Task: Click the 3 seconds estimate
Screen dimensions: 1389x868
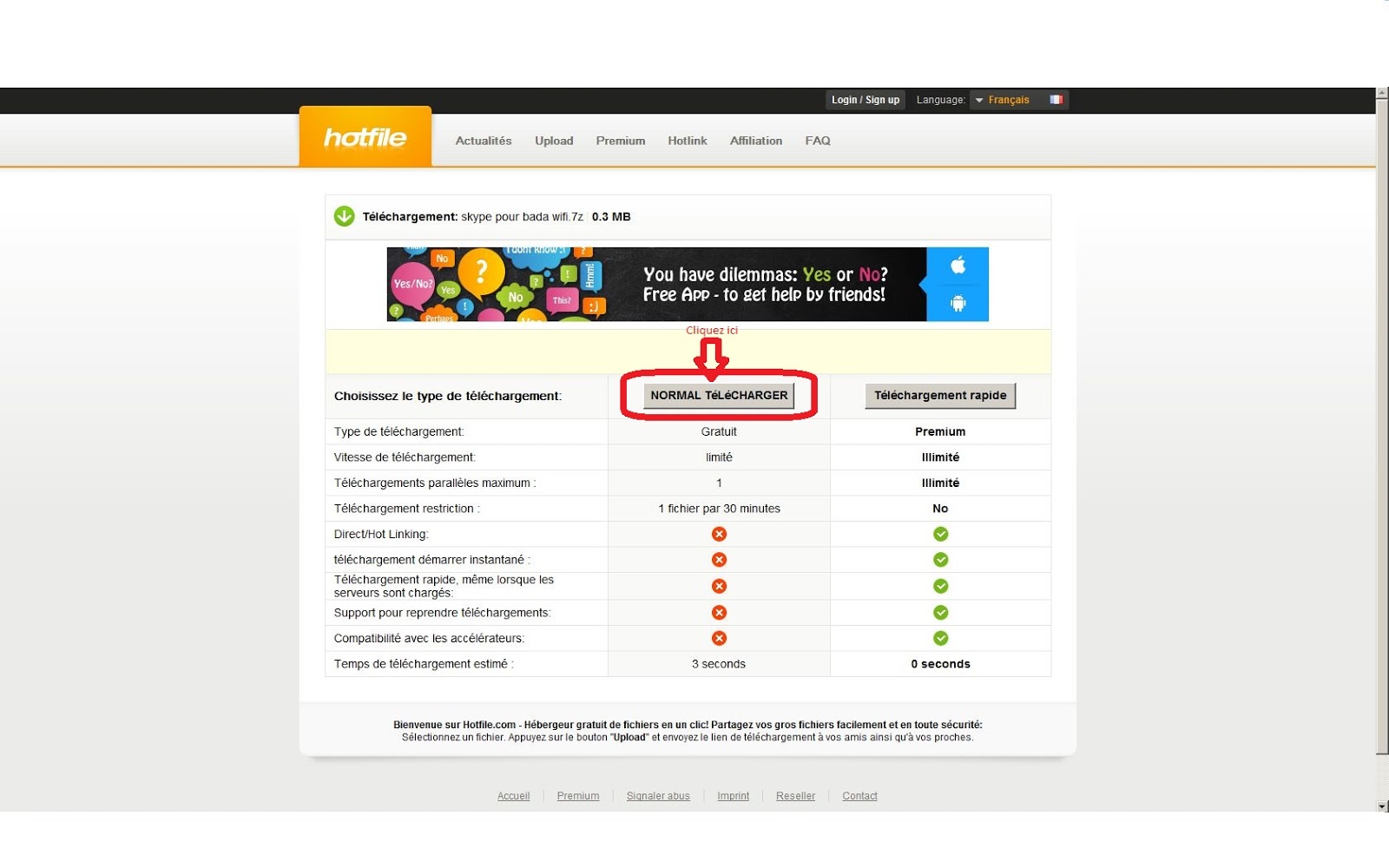Action: pos(719,664)
